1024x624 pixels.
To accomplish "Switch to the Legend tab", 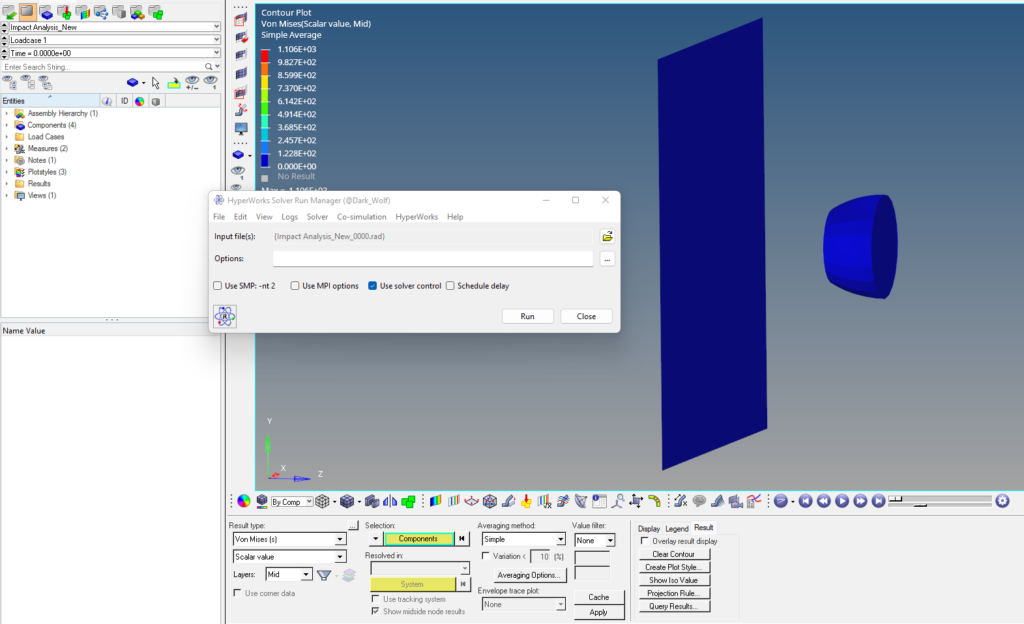I will (677, 529).
